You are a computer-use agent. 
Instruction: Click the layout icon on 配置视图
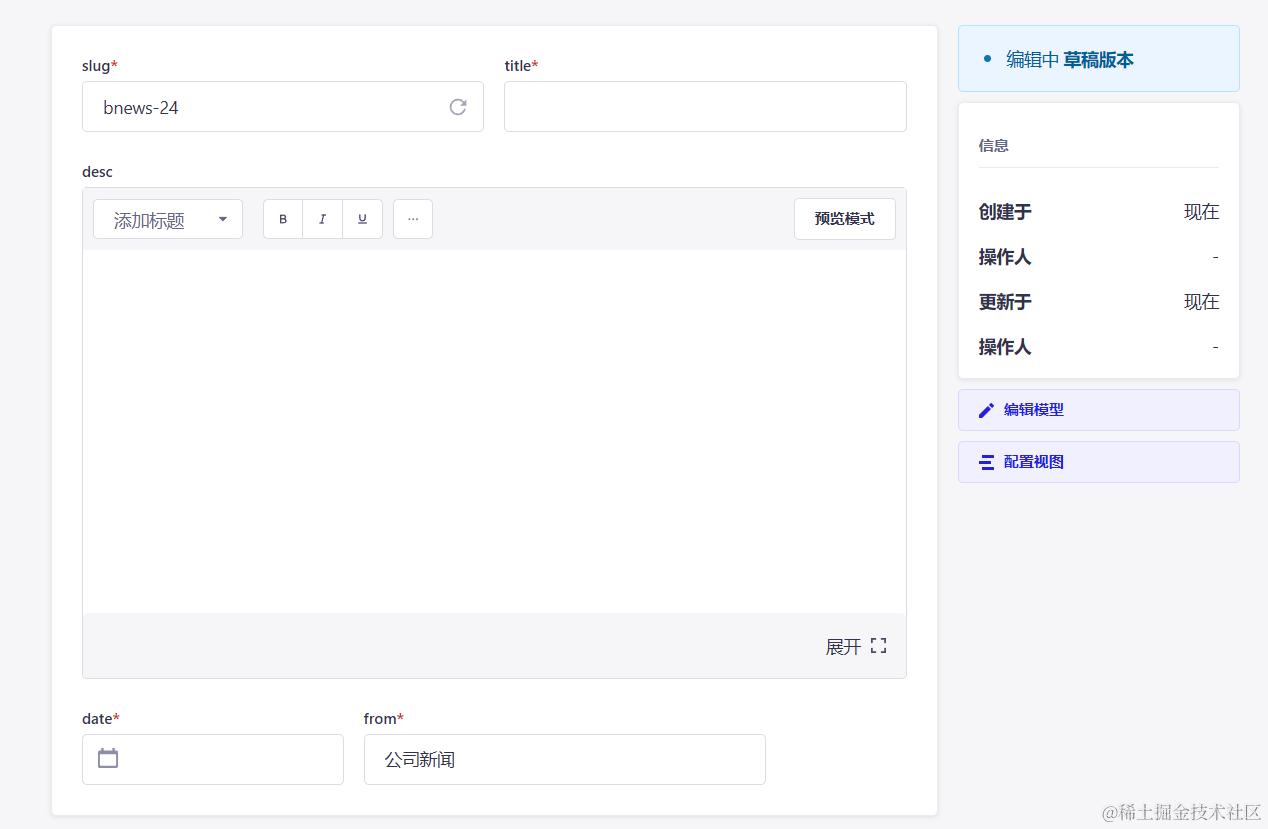click(986, 462)
